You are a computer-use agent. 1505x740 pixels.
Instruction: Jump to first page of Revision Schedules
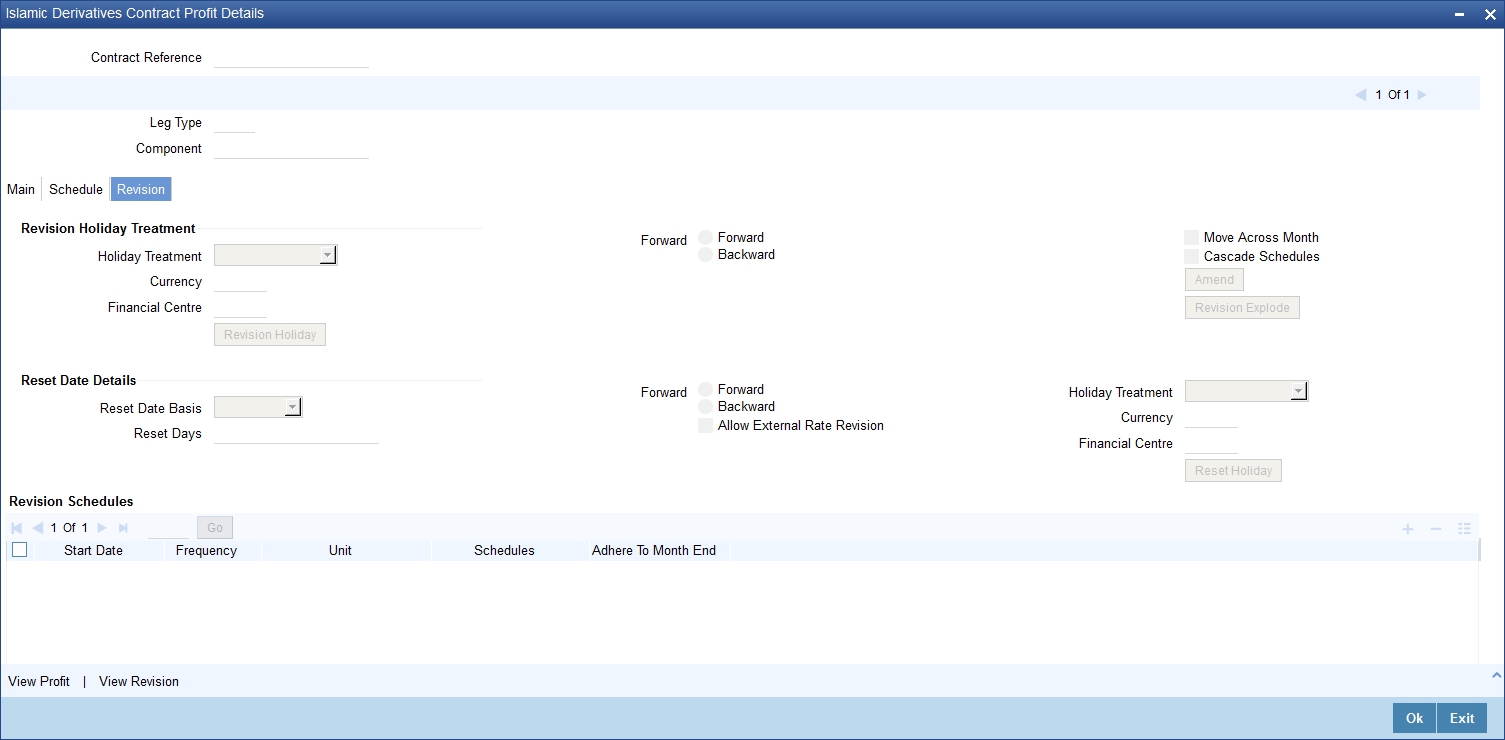pyautogui.click(x=17, y=528)
